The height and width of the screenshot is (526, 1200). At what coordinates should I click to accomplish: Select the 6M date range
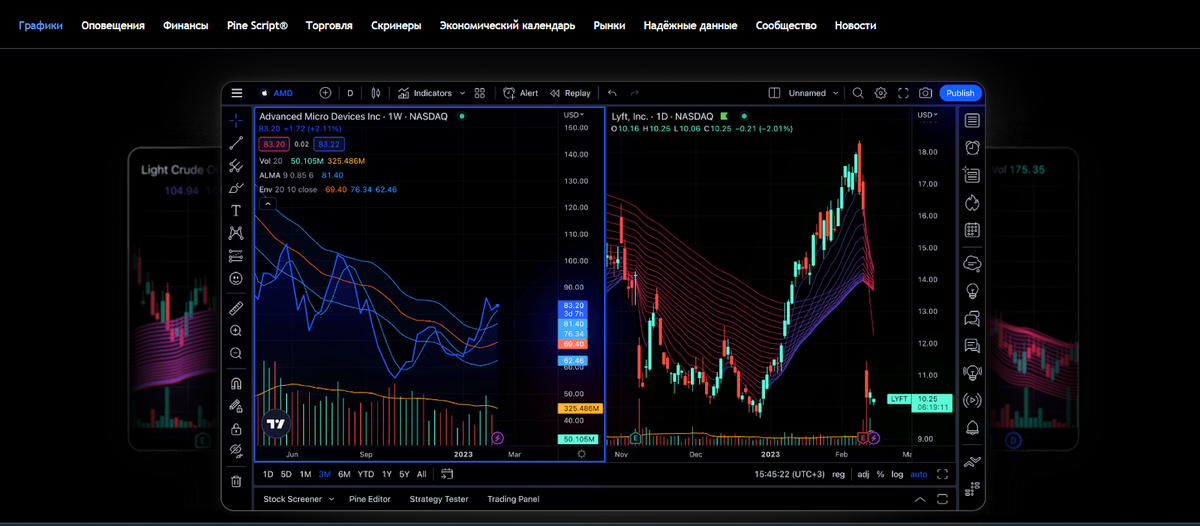[x=344, y=474]
